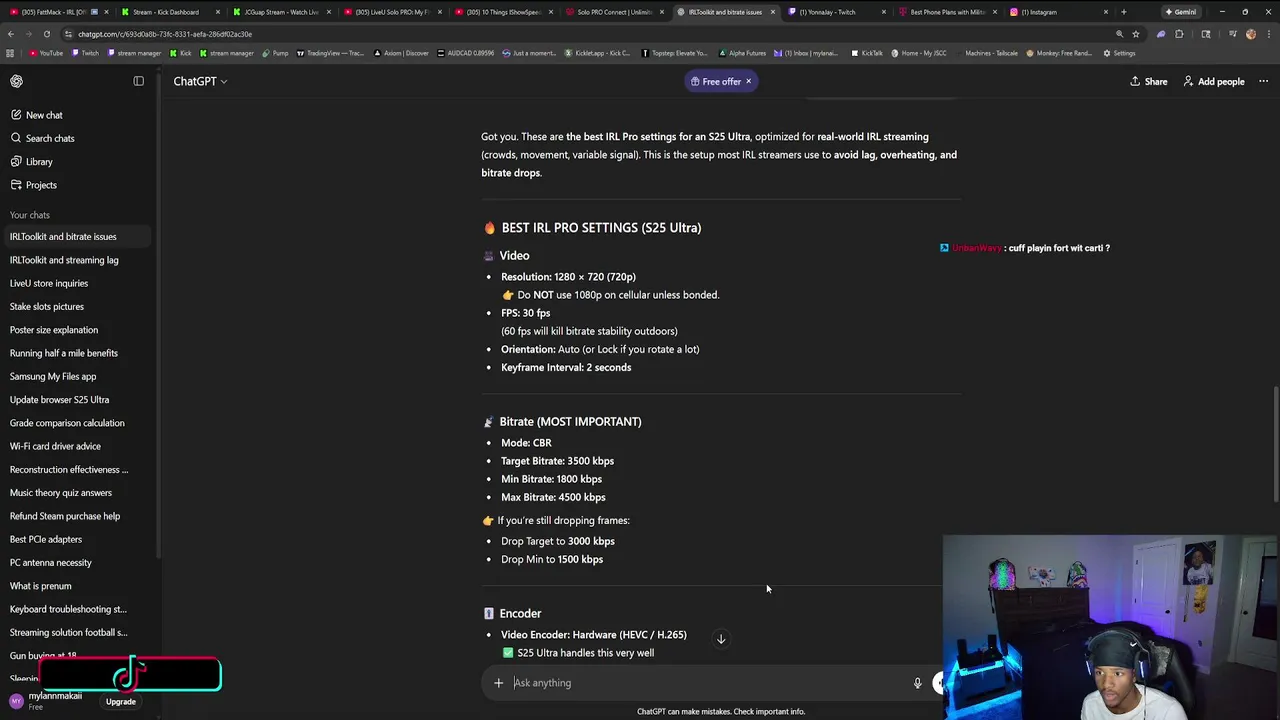Reload the current page
The height and width of the screenshot is (720, 1280).
pyautogui.click(x=46, y=34)
